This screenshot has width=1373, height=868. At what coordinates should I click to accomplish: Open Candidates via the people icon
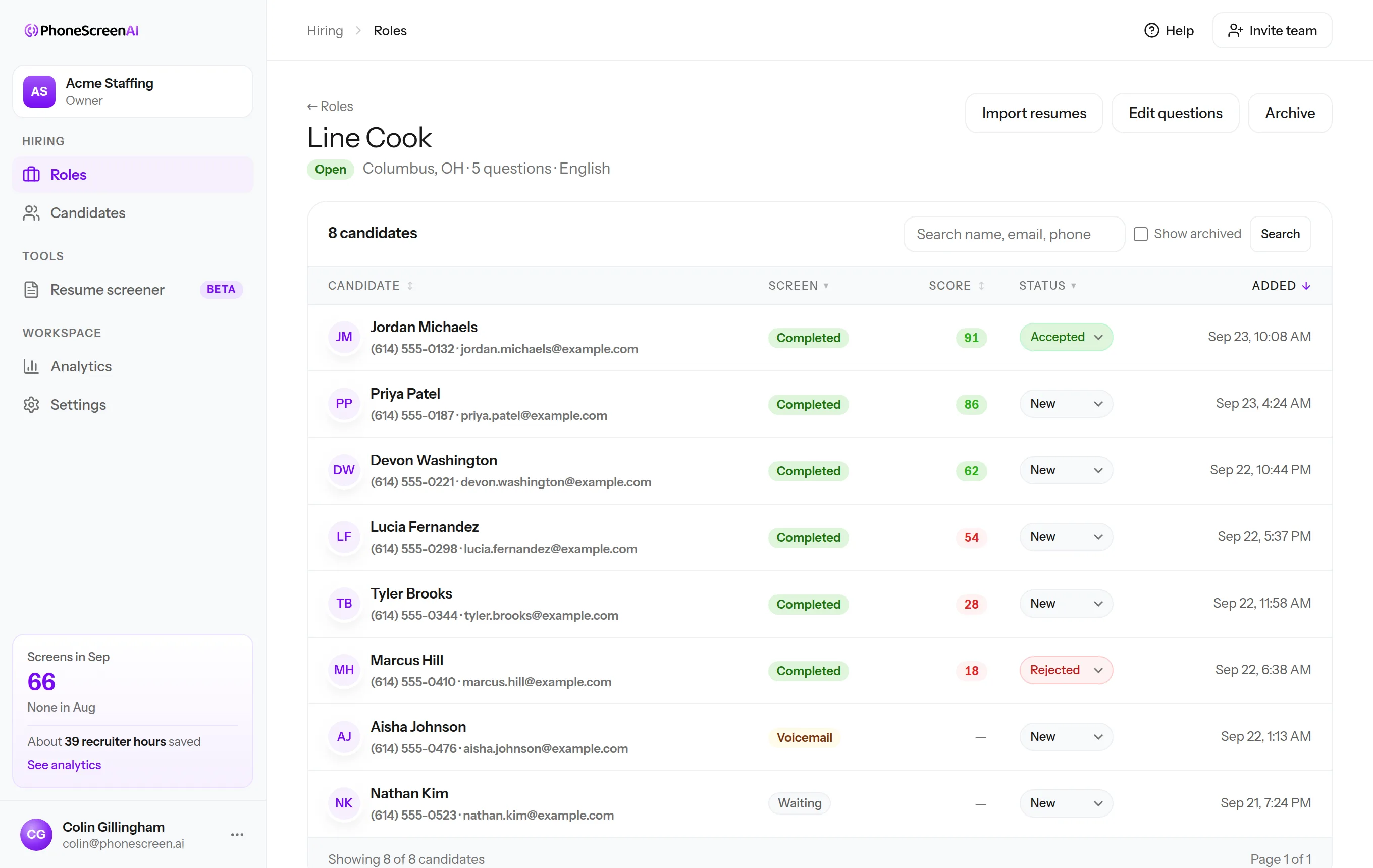pos(31,212)
